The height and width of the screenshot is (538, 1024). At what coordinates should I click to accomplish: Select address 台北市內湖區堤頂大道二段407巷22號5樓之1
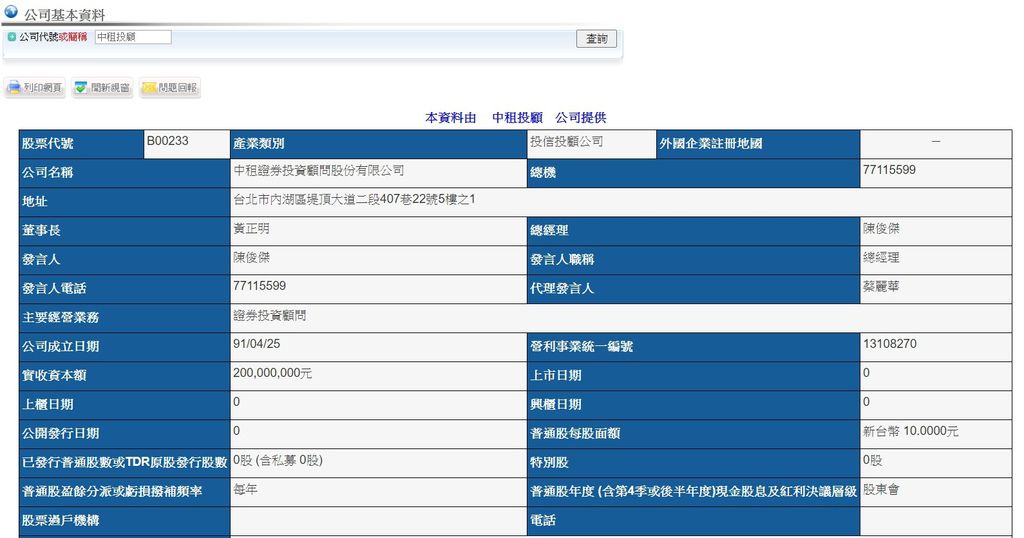(x=354, y=199)
